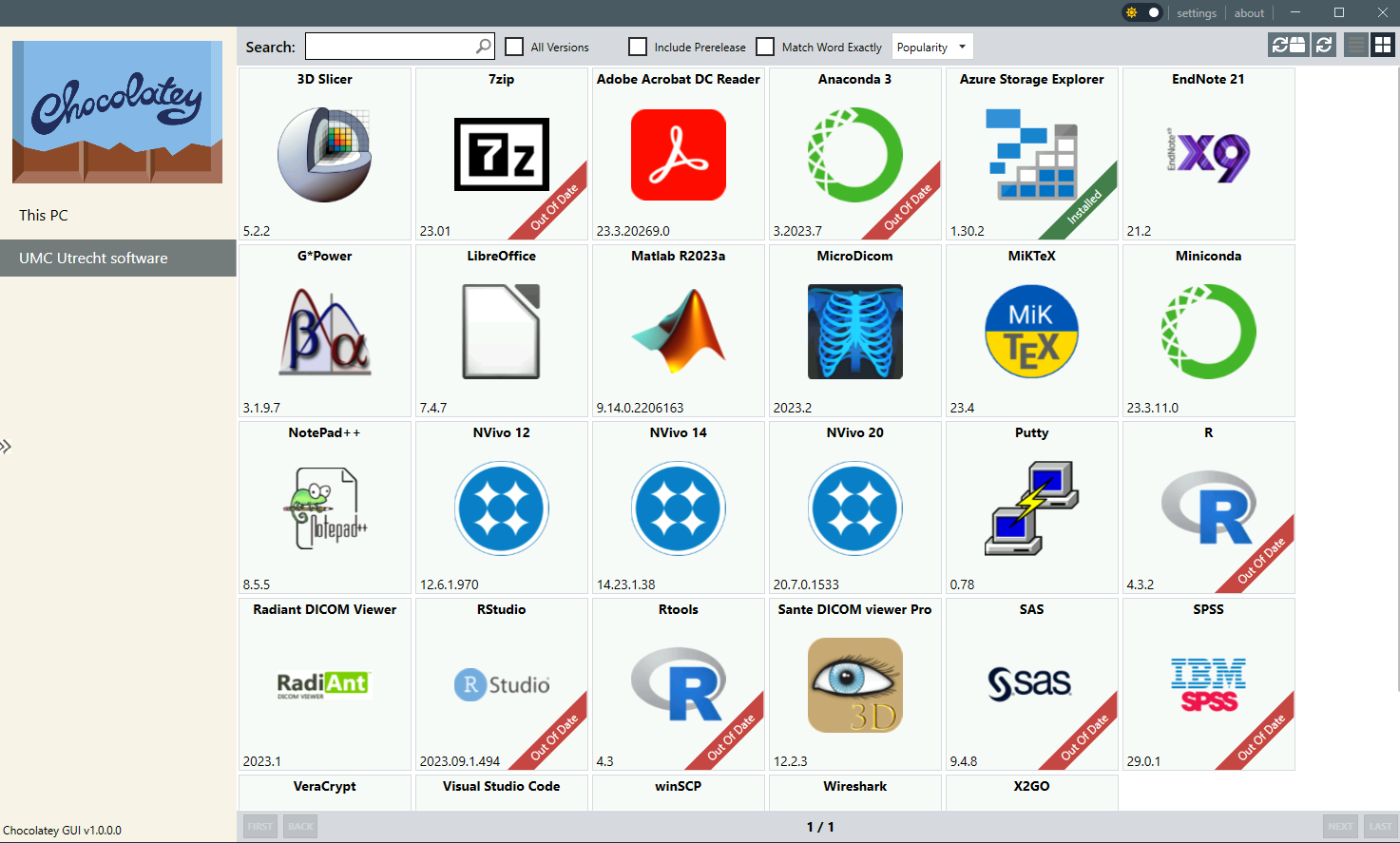Screen dimensions: 1400x843
Task: Select the LibreOffice document icon
Action: click(502, 332)
